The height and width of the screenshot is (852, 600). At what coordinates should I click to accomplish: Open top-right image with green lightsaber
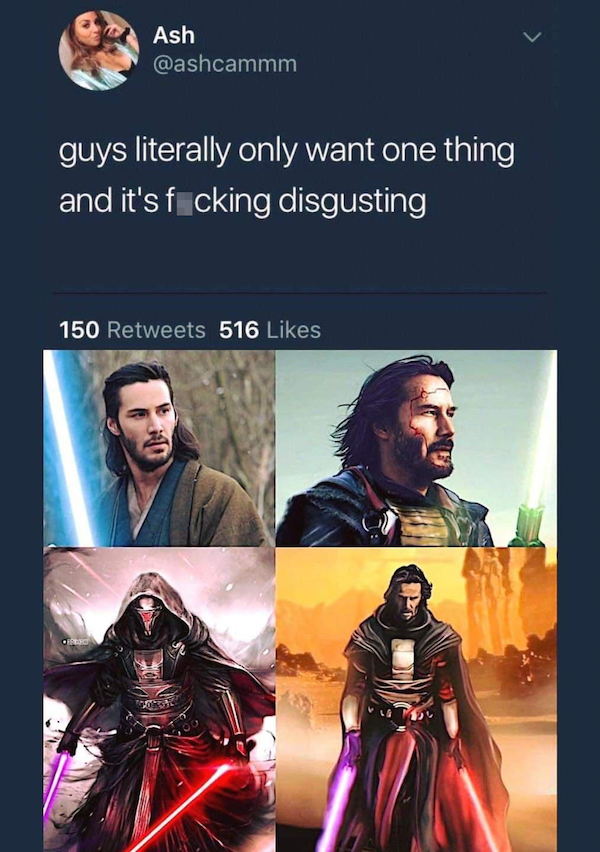[x=416, y=448]
